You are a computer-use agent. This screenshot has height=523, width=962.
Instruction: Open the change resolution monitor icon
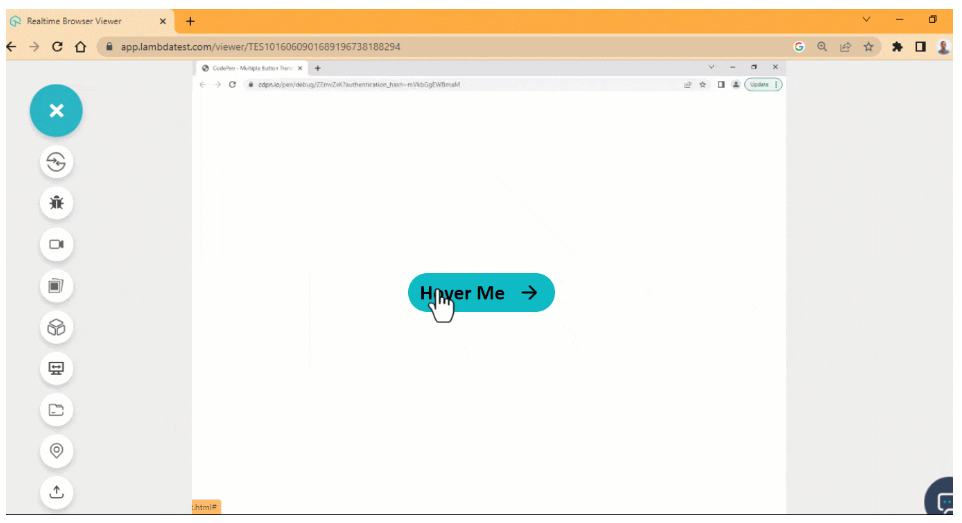click(x=56, y=368)
